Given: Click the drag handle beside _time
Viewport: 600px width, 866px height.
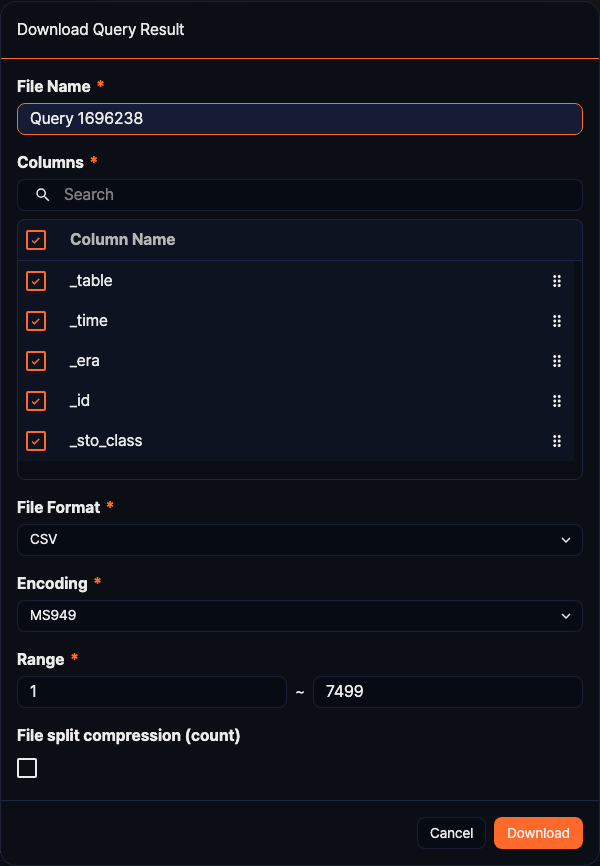Looking at the screenshot, I should 557,321.
